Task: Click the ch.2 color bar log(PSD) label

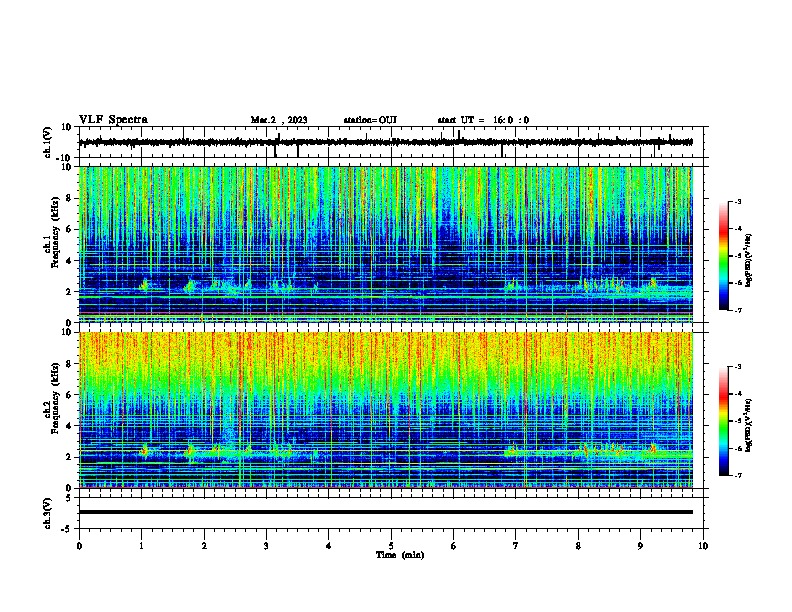Action: (748, 425)
